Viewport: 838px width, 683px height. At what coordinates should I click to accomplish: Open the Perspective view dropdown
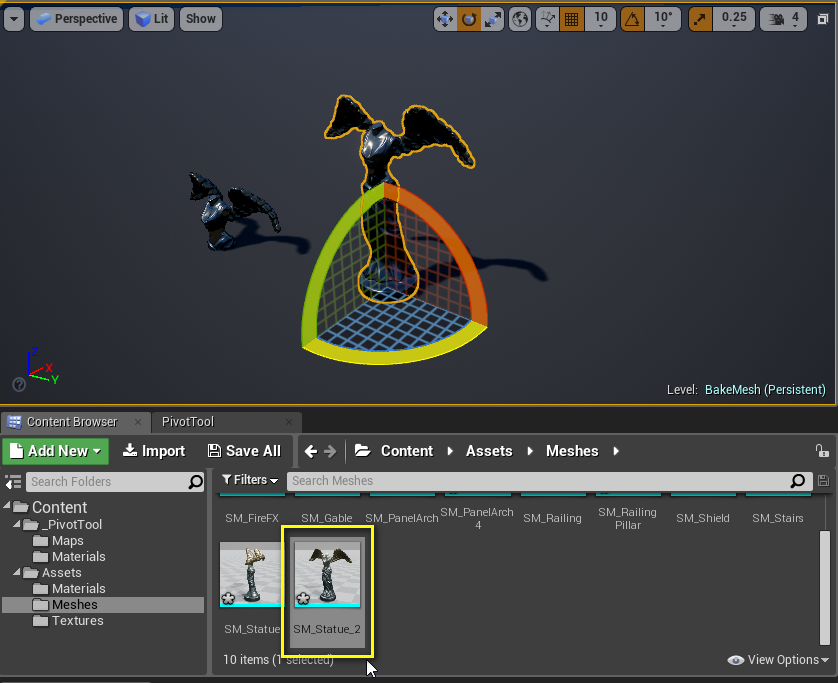(76, 18)
